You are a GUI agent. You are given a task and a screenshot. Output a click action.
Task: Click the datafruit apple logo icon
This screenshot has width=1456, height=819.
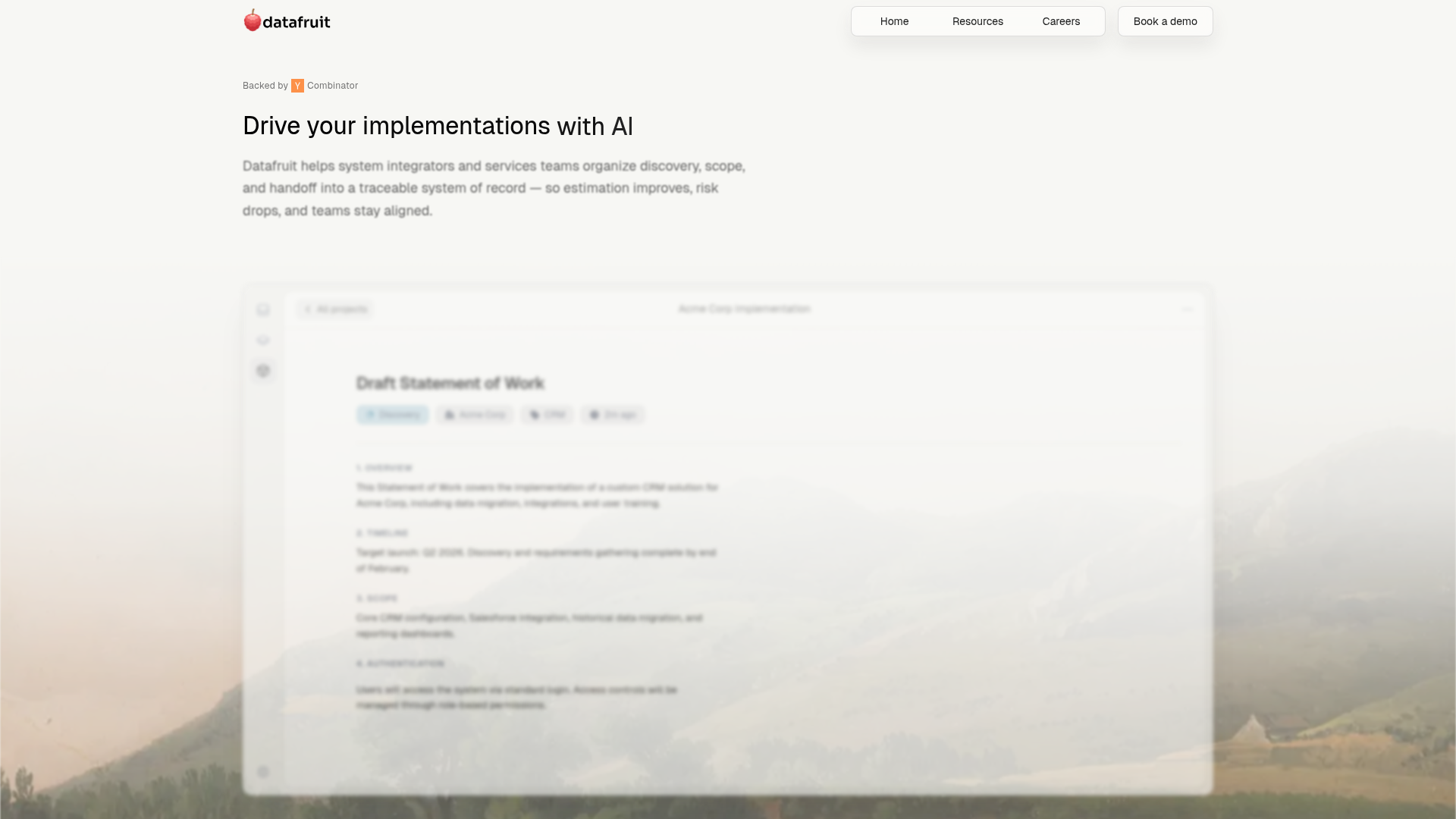253,20
